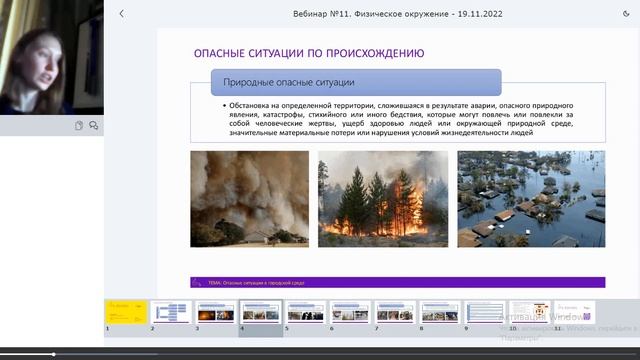Screen dimensions: 640x360
Task: Select slide thumbnail 10
Action: (x=529, y=312)
